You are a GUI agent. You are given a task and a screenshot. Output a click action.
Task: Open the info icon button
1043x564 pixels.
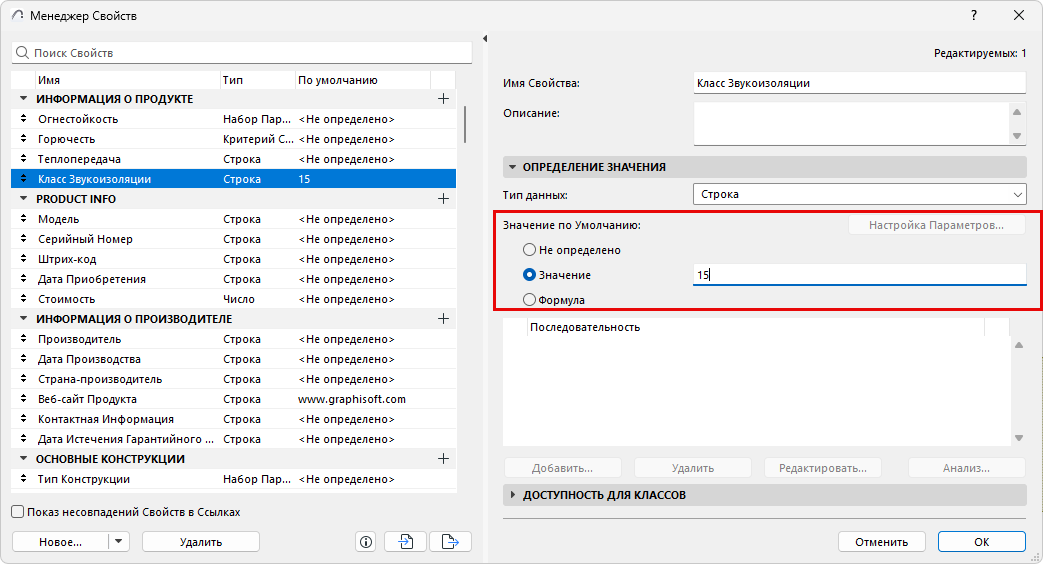366,542
